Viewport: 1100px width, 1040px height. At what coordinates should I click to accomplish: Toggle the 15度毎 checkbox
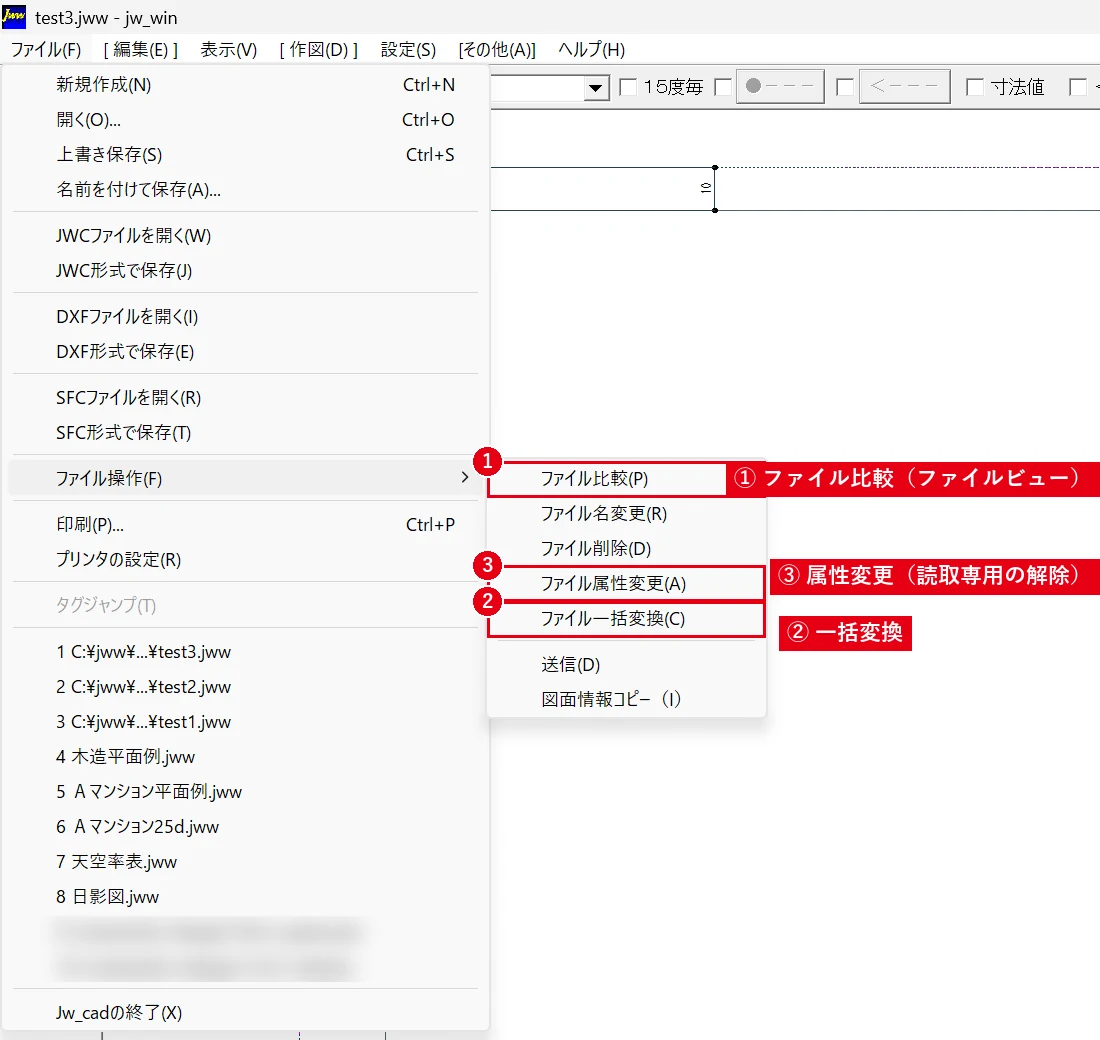pyautogui.click(x=629, y=87)
